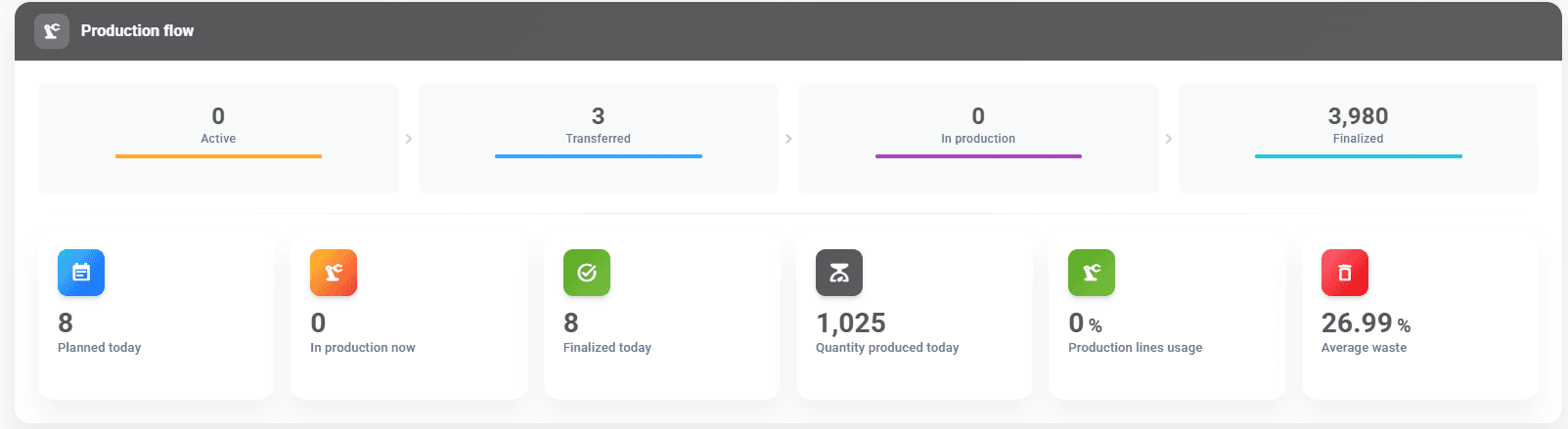Click the Active label text
Image resolution: width=1568 pixels, height=429 pixels.
pyautogui.click(x=218, y=139)
